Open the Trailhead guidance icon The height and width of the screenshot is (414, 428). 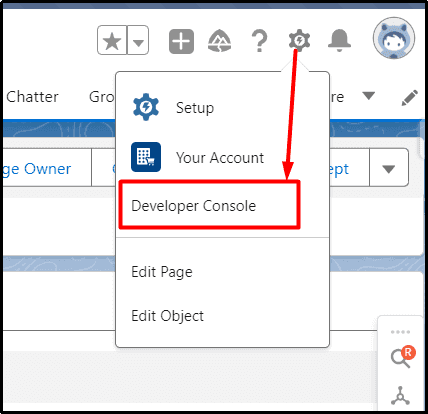coord(219,41)
